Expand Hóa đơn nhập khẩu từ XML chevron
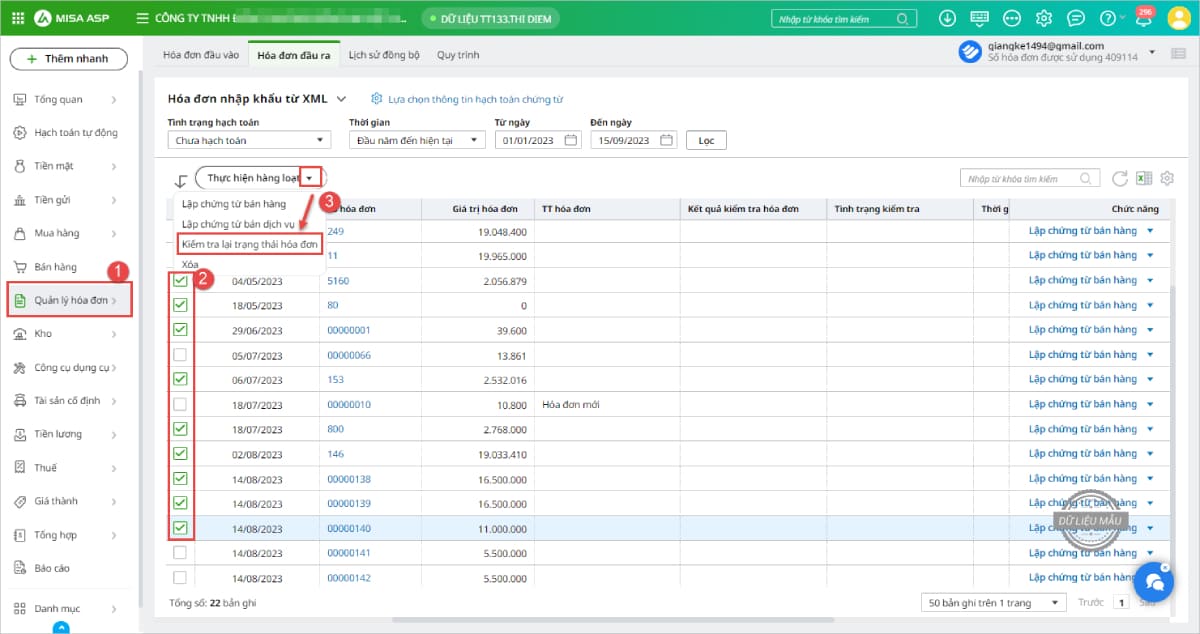The width and height of the screenshot is (1200, 634). tap(341, 99)
